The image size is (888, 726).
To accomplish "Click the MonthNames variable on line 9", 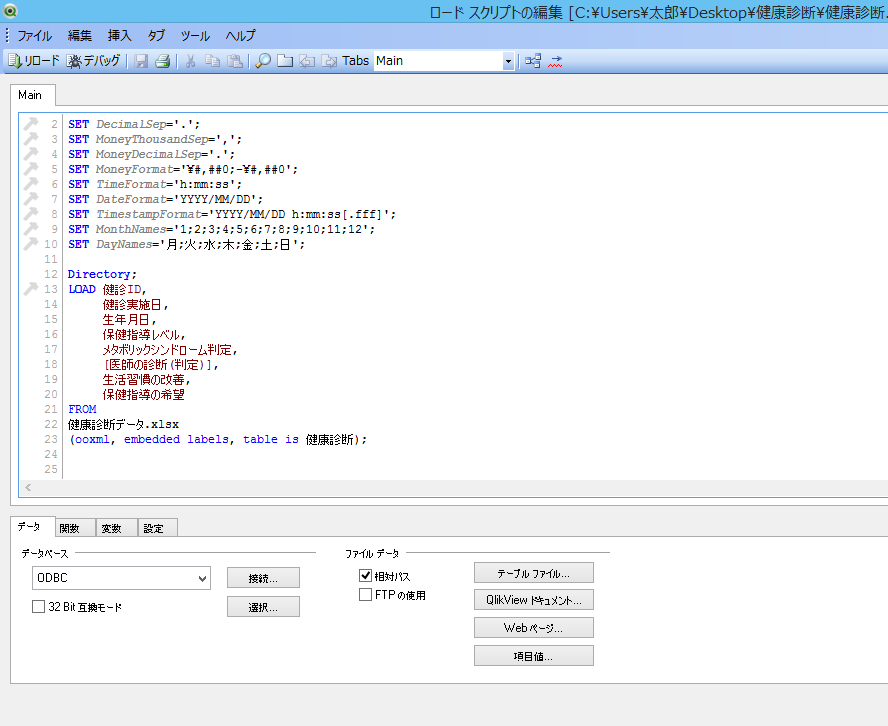I will 131,229.
